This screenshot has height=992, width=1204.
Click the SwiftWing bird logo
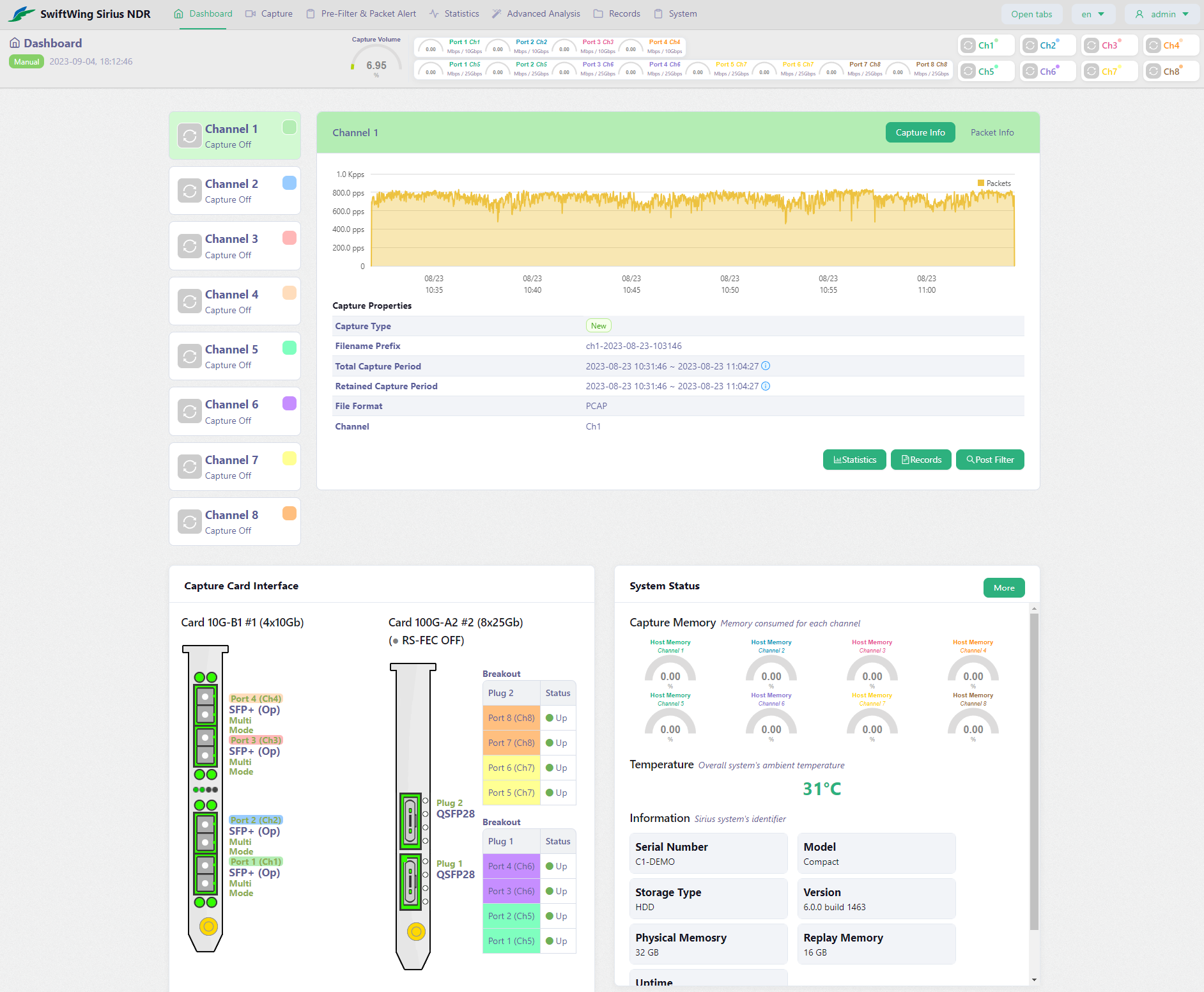(x=22, y=14)
